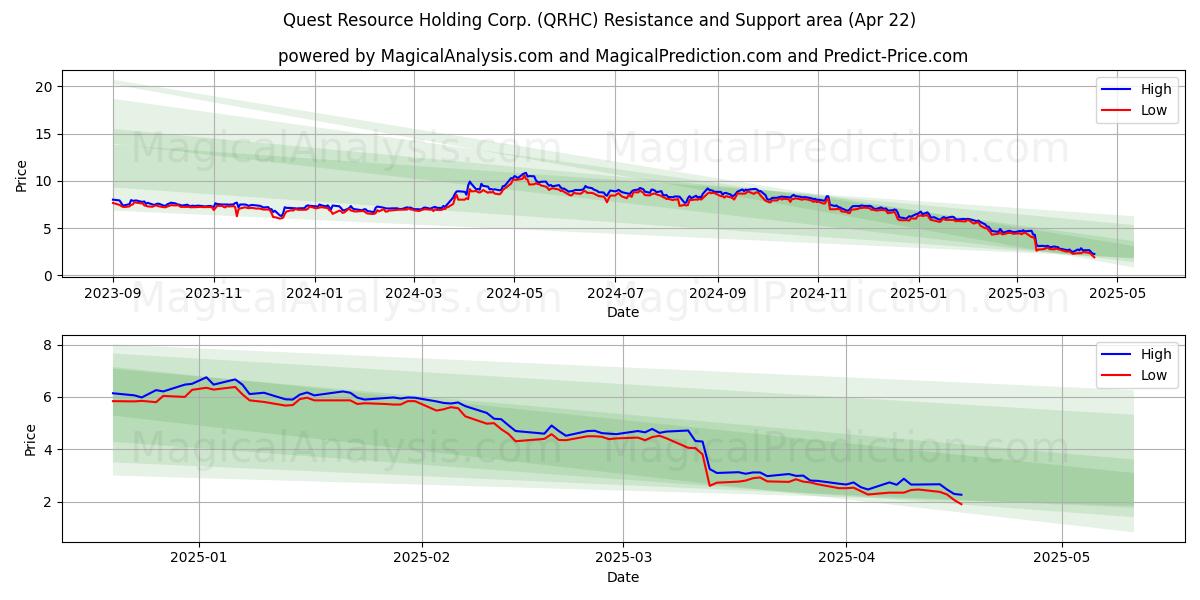Click the '2024-05' date label on top chart
This screenshot has height=600, width=1200.
[x=514, y=294]
